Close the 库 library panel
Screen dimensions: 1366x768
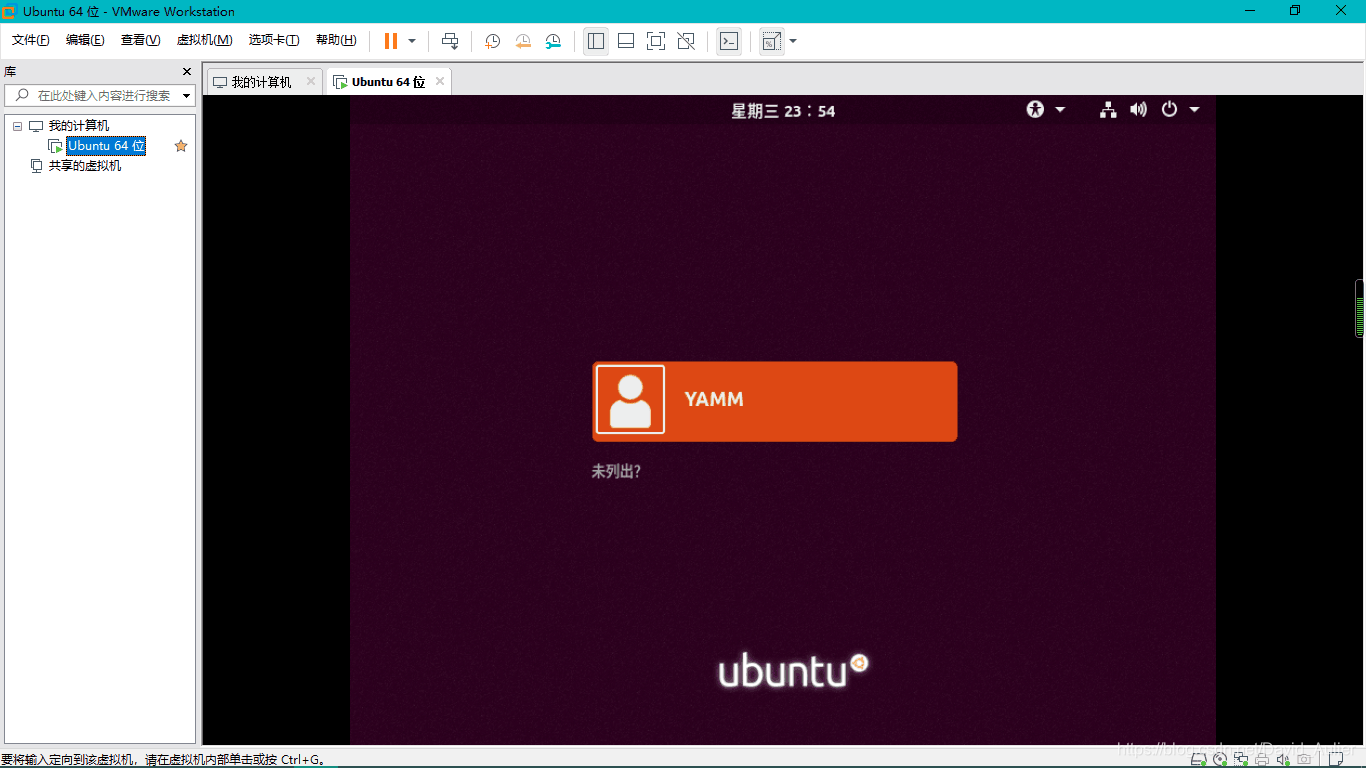[186, 72]
